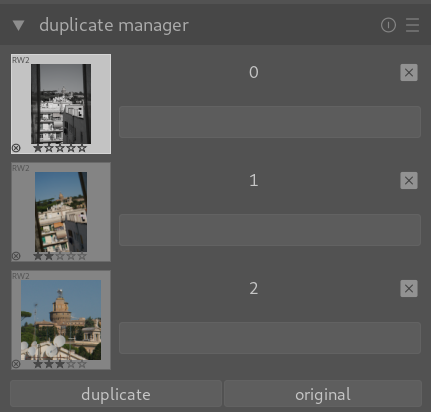Viewport: 431px width, 412px height.
Task: Collapse the duplicate manager module
Action: (18, 25)
